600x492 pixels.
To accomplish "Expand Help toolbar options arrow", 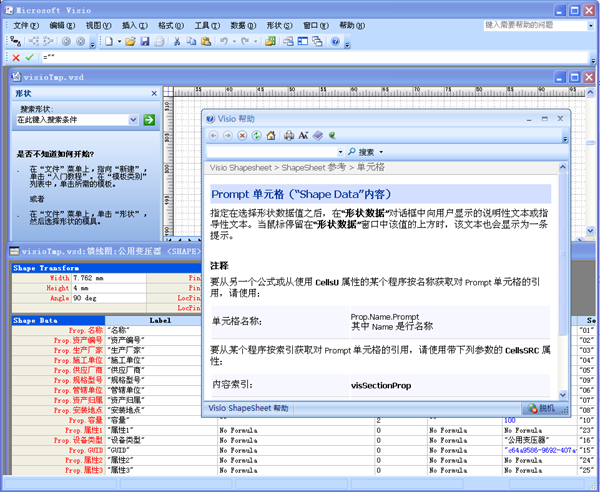I will 565,139.
